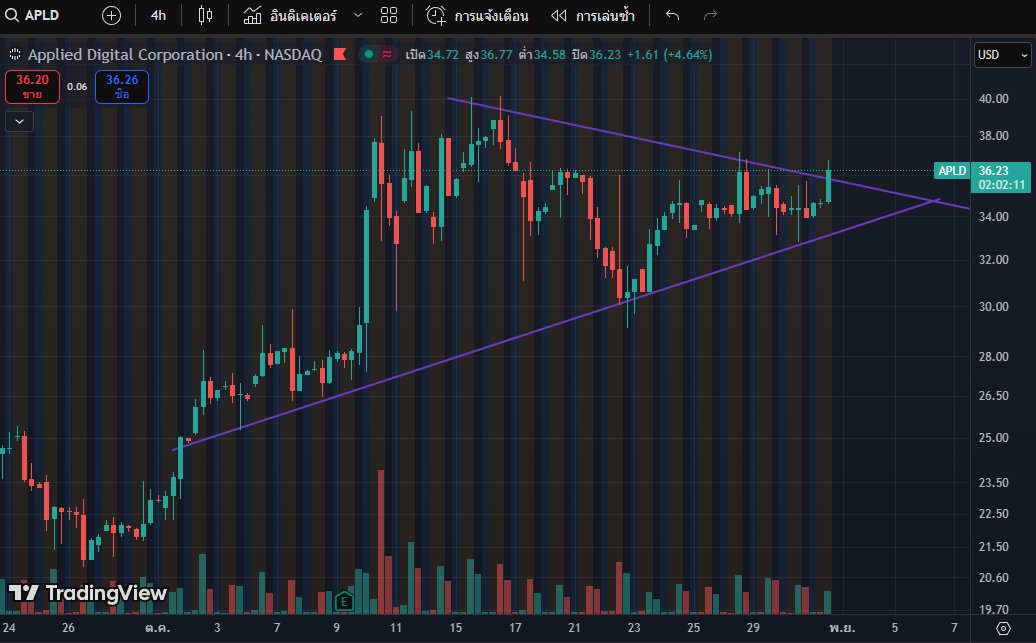Viewport: 1036px width, 643px height.
Task: Click the 36.23 current price label
Action: click(994, 170)
